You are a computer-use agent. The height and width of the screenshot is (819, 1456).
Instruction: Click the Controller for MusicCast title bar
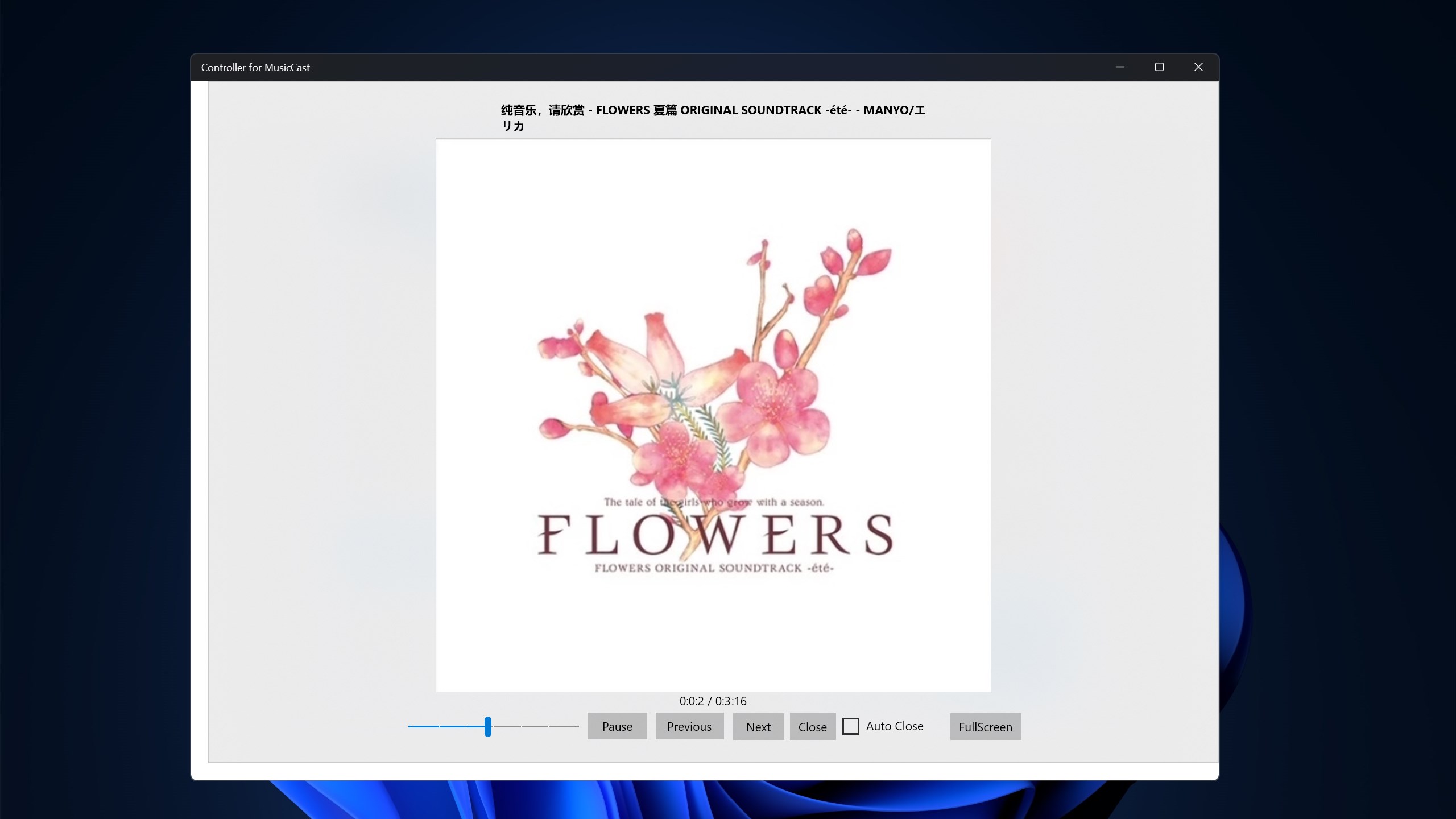pos(626,67)
